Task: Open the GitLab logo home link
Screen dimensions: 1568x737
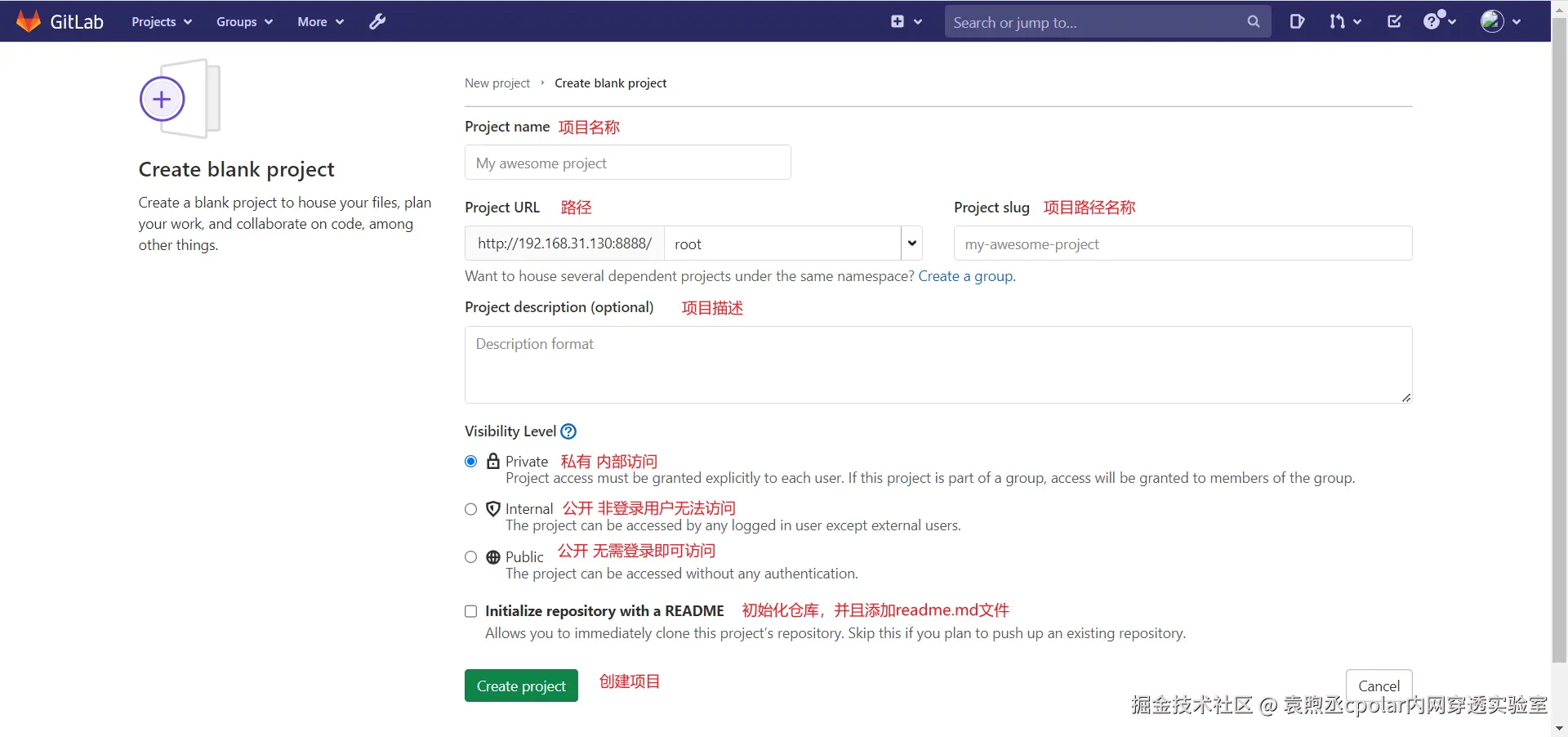Action: 60,21
